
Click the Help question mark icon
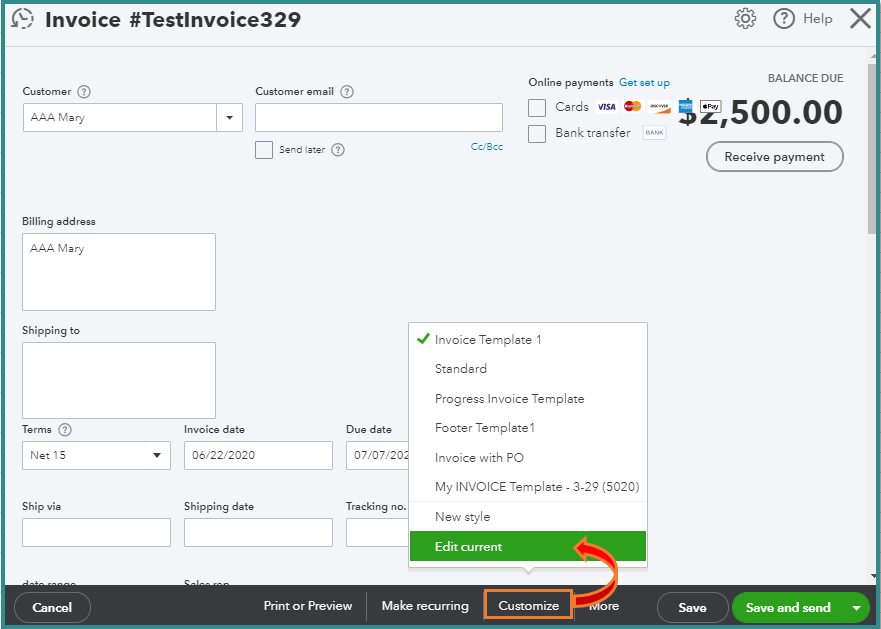pyautogui.click(x=784, y=19)
